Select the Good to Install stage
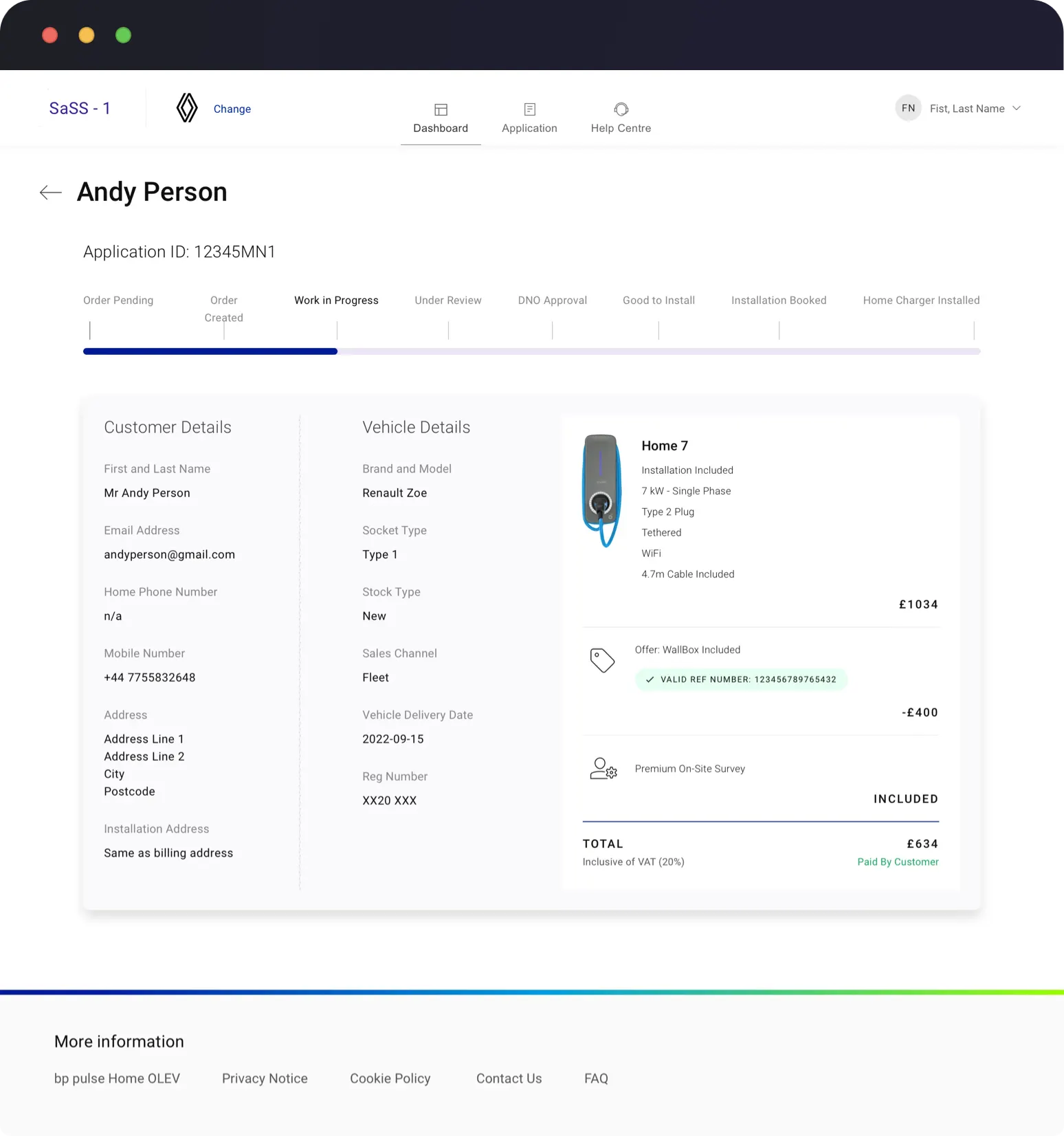Image resolution: width=1064 pixels, height=1136 pixels. 658,301
